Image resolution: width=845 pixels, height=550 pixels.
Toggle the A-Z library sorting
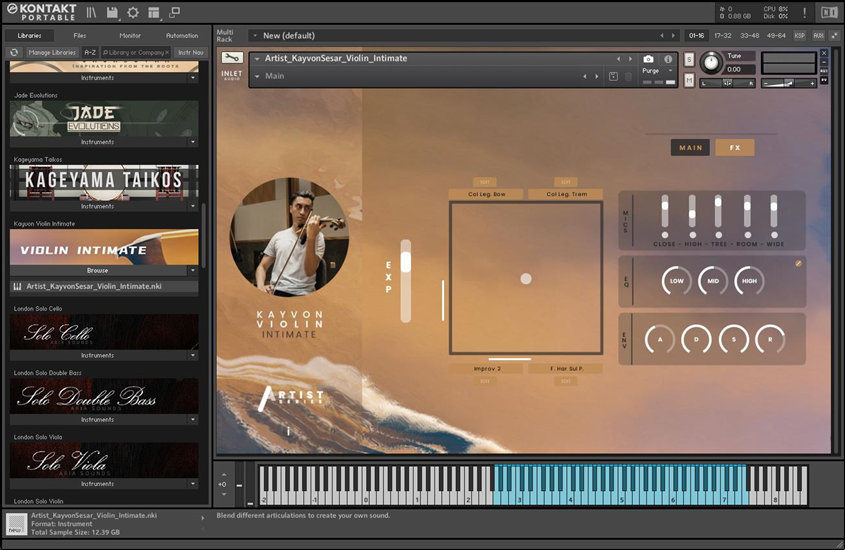click(90, 52)
